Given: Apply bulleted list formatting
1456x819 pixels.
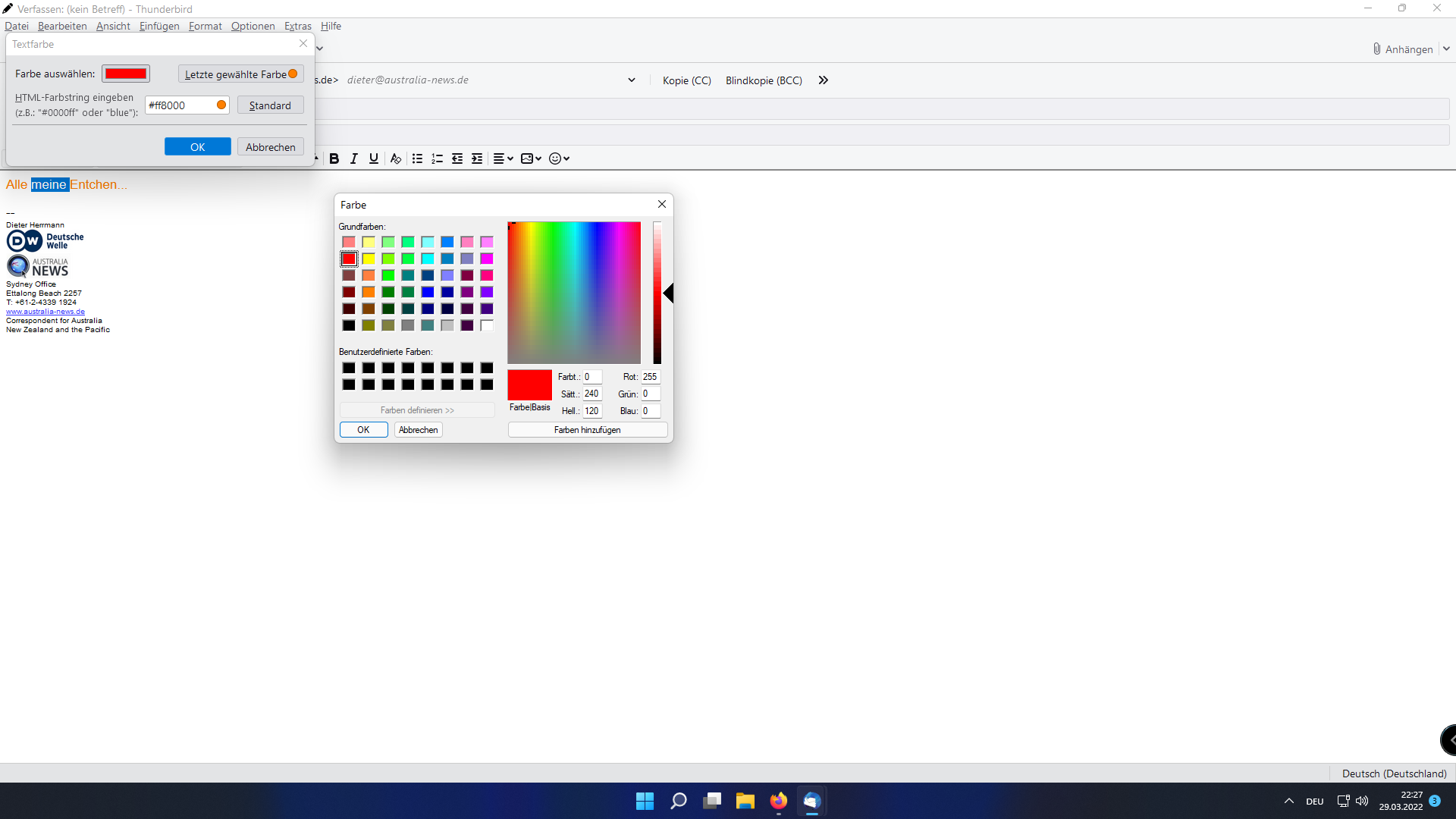Looking at the screenshot, I should pos(417,158).
